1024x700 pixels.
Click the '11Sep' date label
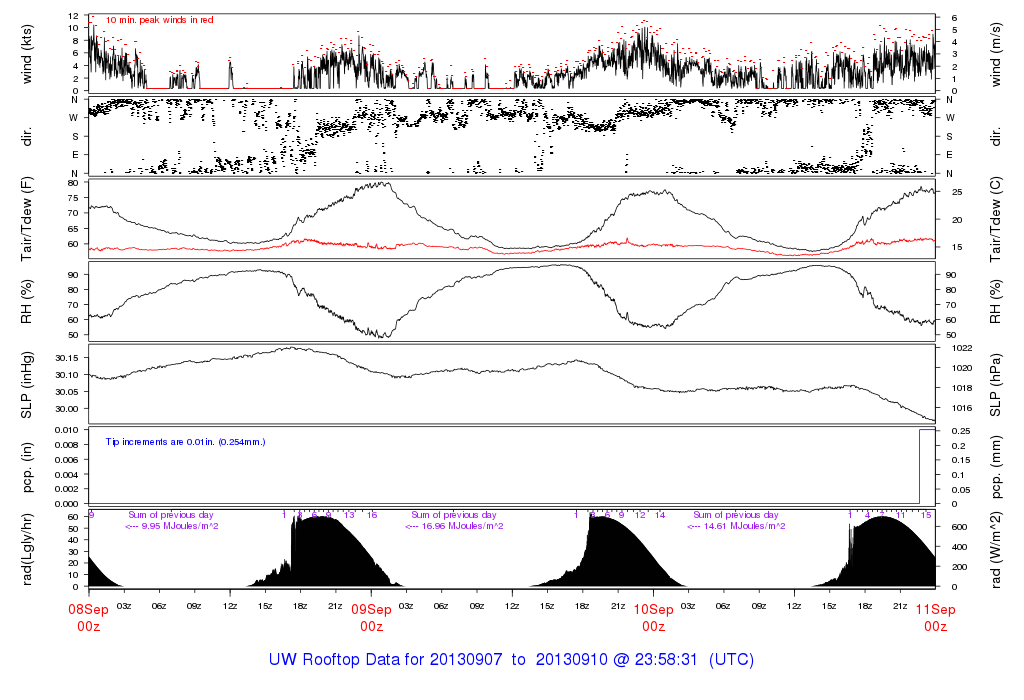click(x=935, y=610)
